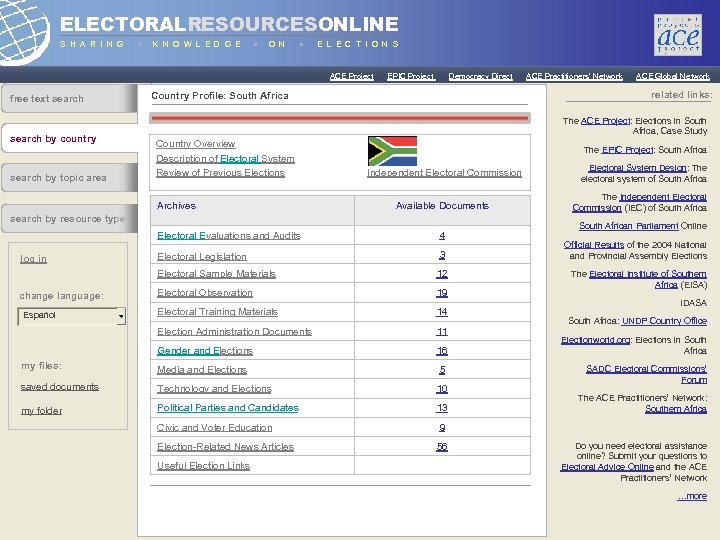Open Democracy Direct in the top navigation

tap(480, 76)
